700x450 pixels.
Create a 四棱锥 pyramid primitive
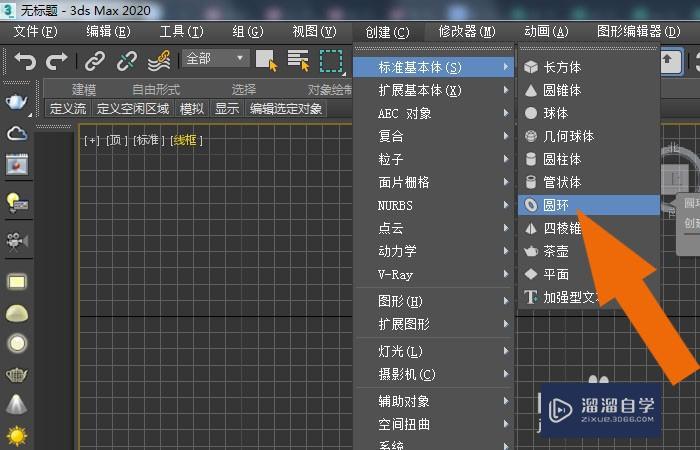pyautogui.click(x=588, y=229)
